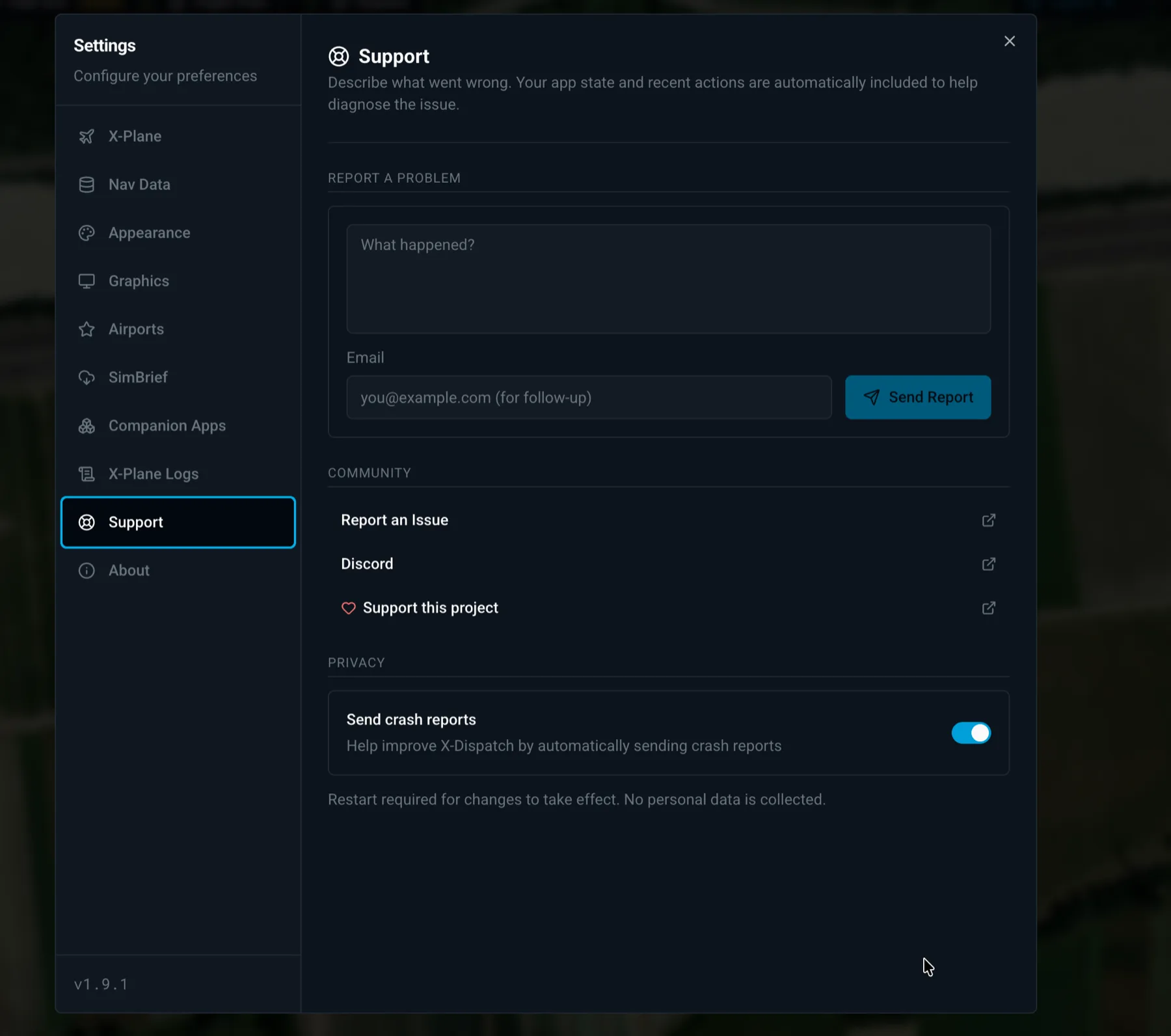Viewport: 1171px width, 1036px height.
Task: Click the monitor icon beside Graphics
Action: click(87, 281)
